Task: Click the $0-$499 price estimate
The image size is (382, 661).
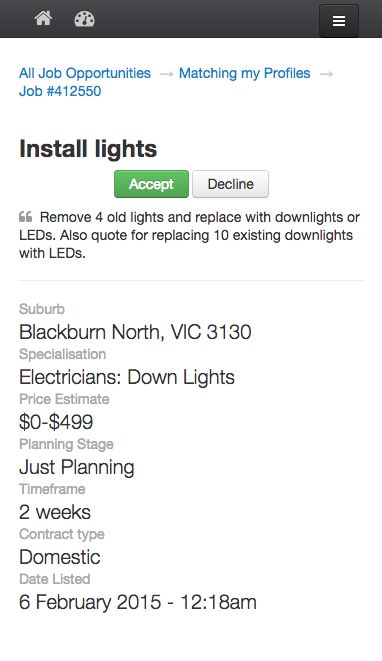Action: tap(56, 422)
